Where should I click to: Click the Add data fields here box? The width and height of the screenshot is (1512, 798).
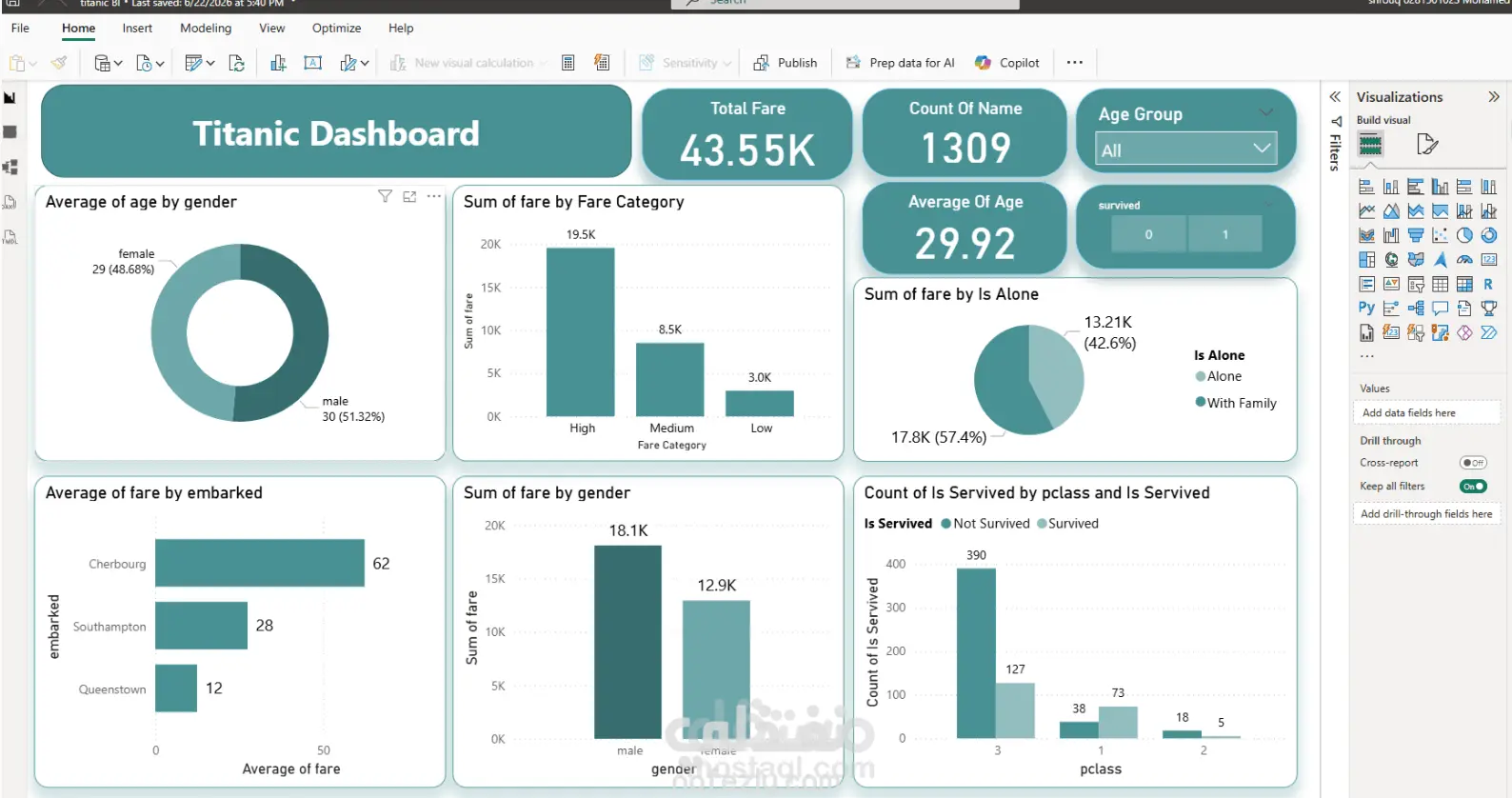point(1425,413)
